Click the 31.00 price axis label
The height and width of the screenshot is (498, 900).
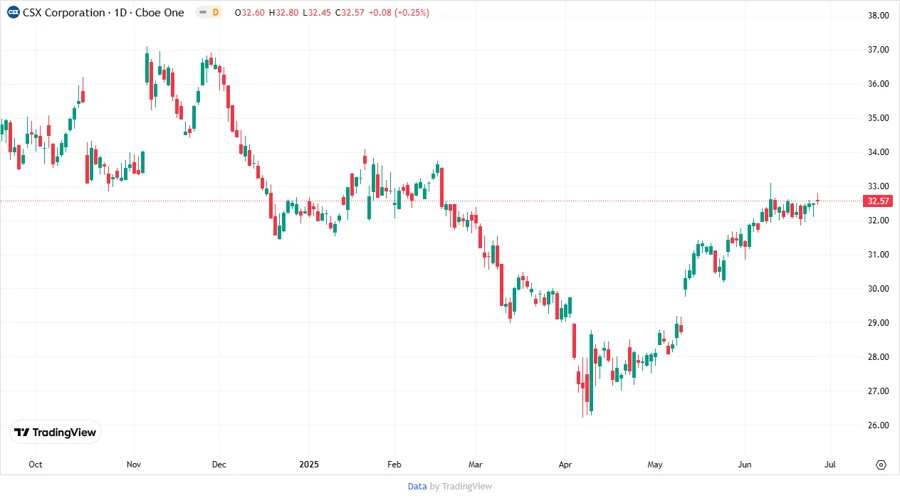tap(878, 255)
